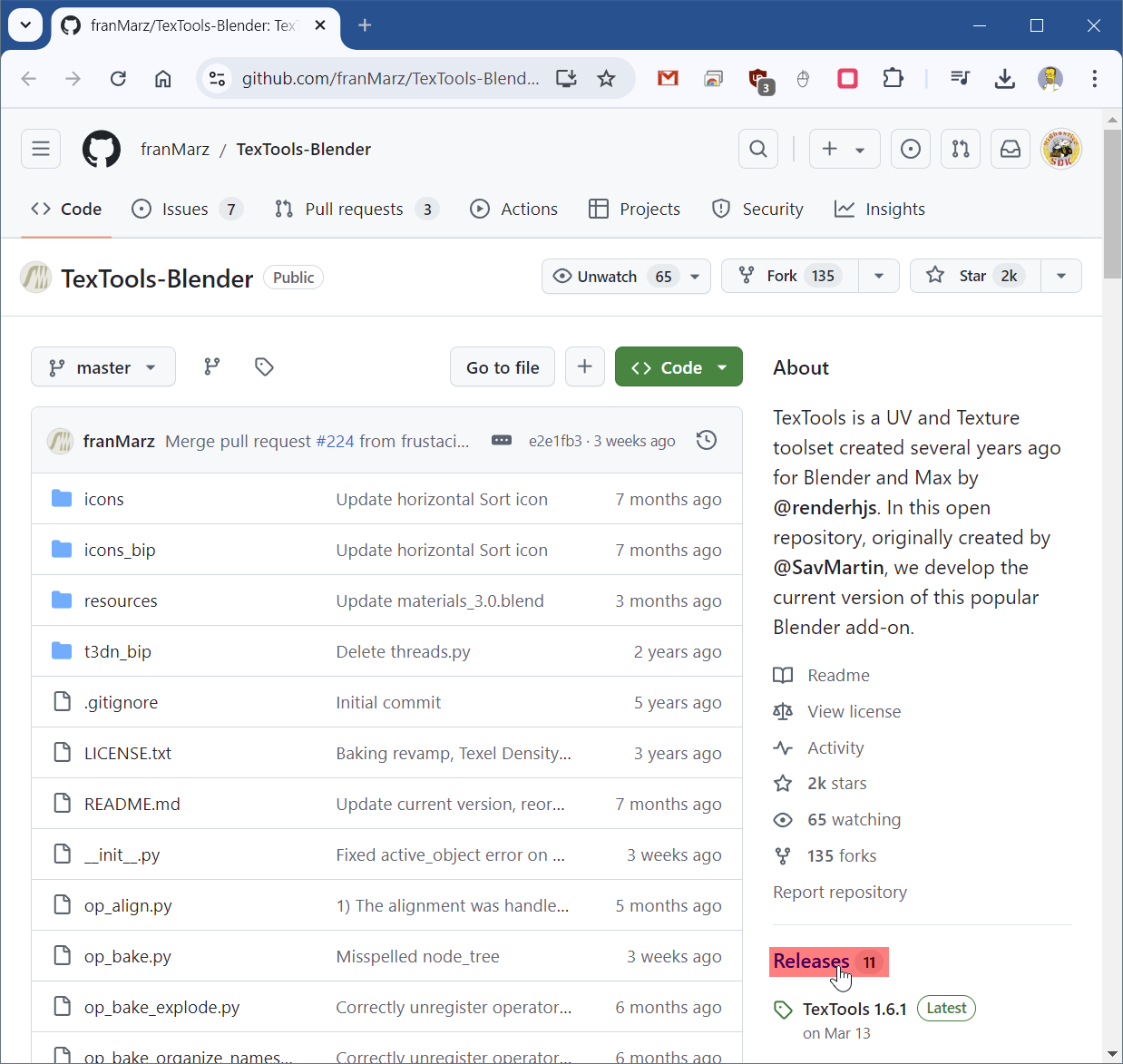
Task: Open user avatar menu in GitHub header
Action: pyautogui.click(x=1060, y=149)
